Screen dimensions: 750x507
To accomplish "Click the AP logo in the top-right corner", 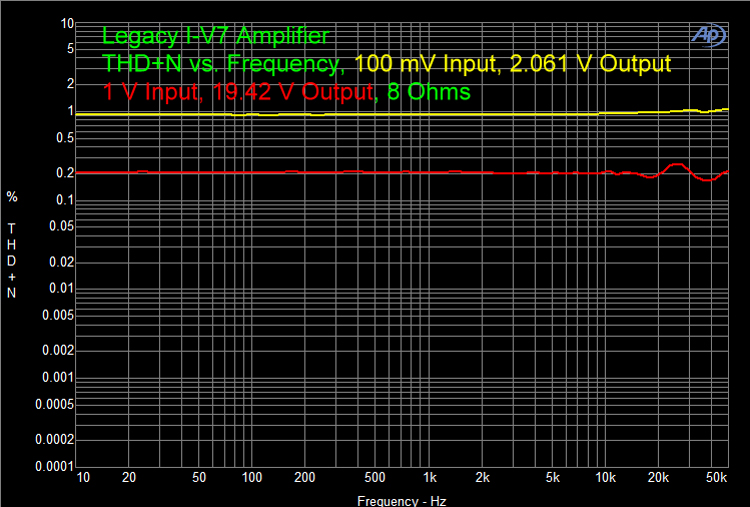I will pyautogui.click(x=709, y=35).
